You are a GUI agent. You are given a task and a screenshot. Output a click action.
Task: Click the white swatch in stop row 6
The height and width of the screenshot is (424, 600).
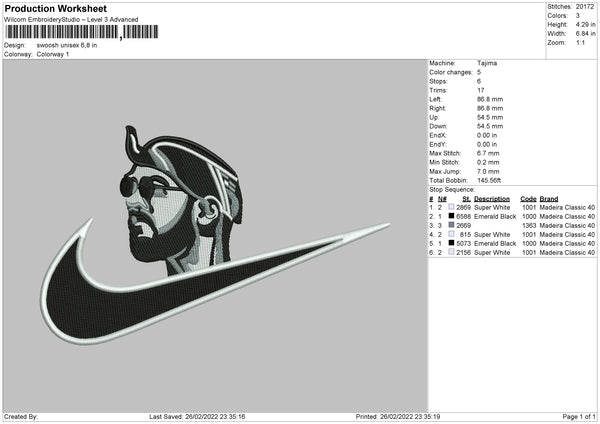451,252
